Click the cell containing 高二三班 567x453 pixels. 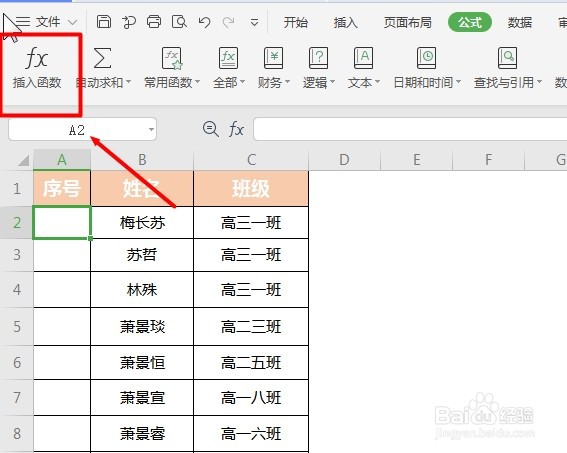(x=251, y=327)
